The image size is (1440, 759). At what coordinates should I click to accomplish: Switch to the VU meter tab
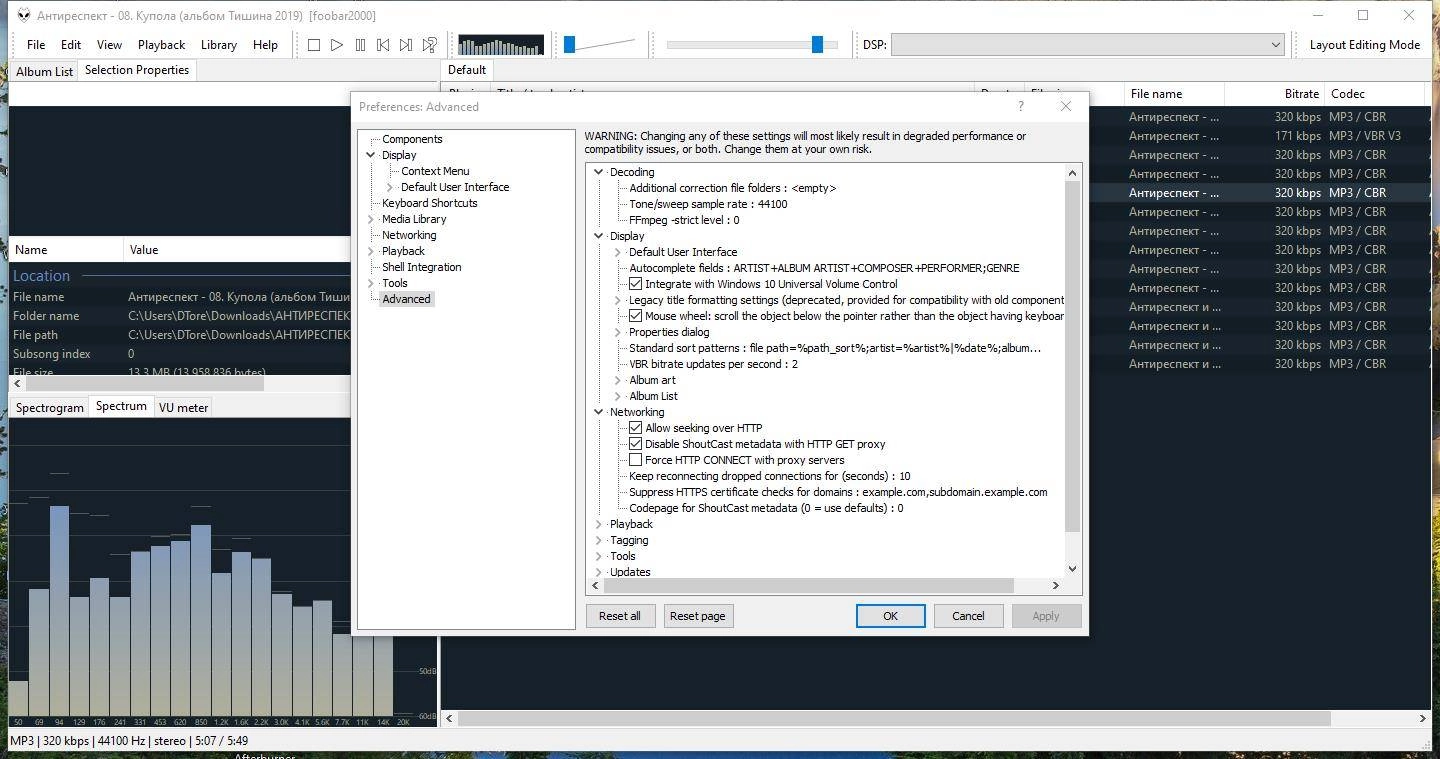point(184,408)
